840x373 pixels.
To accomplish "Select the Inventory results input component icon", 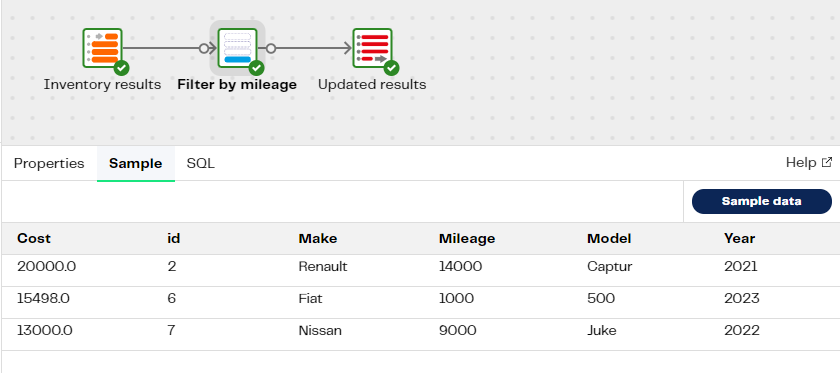I will (x=102, y=48).
